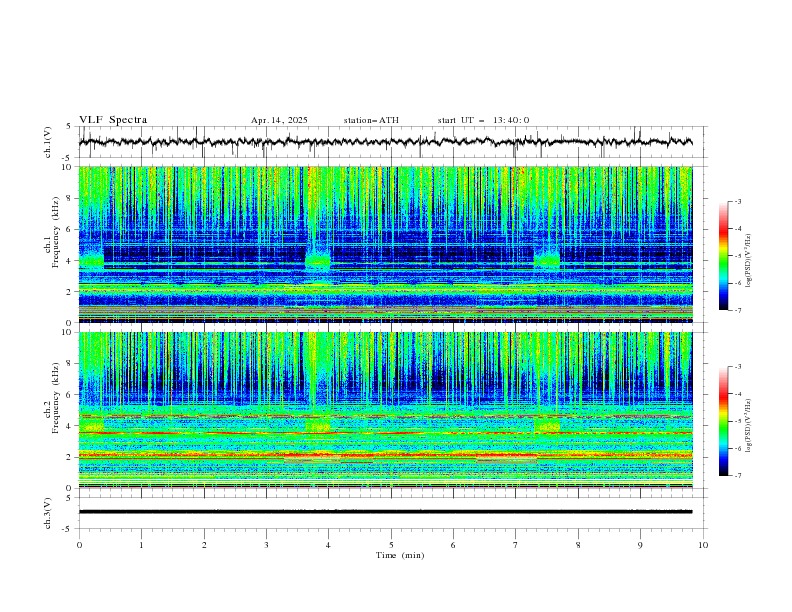Click the ch.3 flat black waveform trace
This screenshot has width=792, height=612.
tap(385, 512)
